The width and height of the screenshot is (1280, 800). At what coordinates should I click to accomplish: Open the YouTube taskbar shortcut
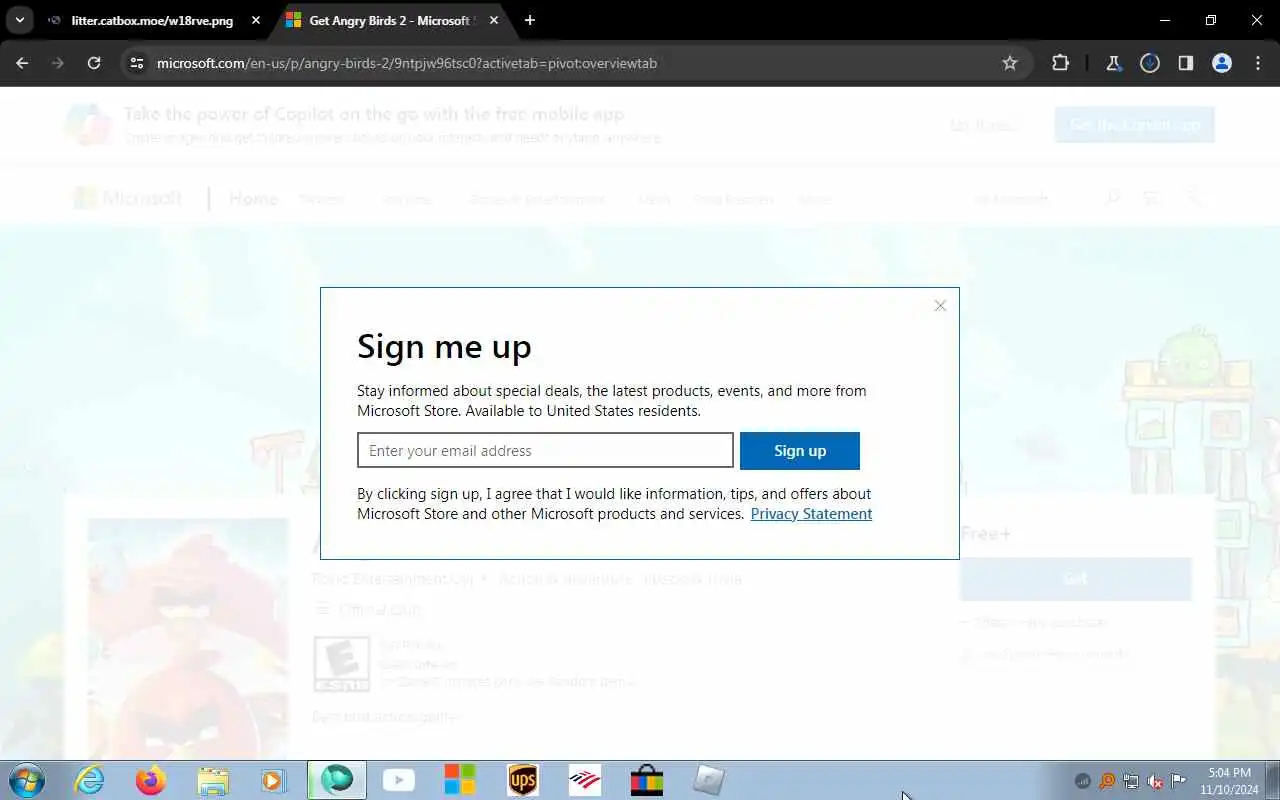tap(399, 780)
